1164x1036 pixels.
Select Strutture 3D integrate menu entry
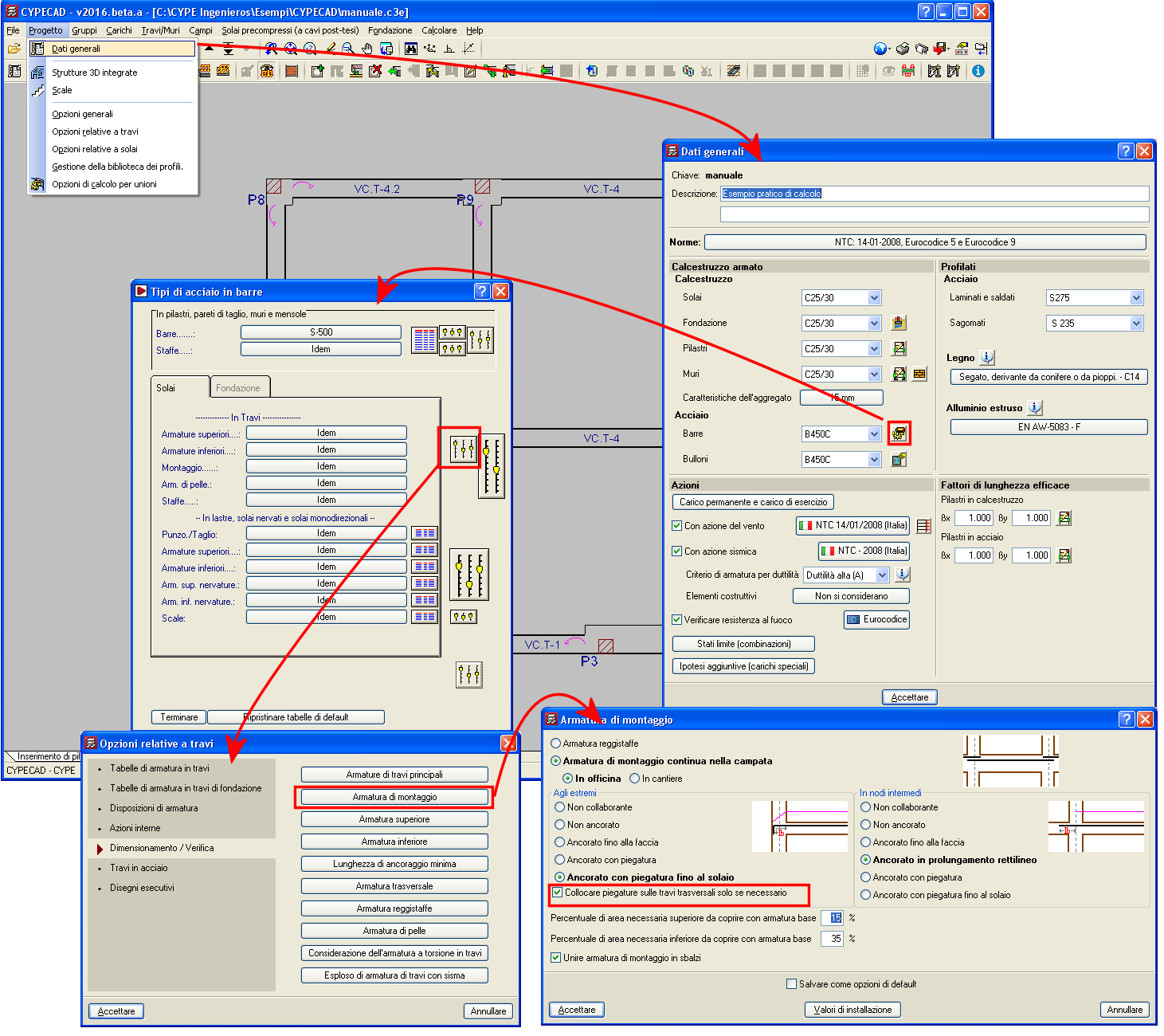point(95,73)
